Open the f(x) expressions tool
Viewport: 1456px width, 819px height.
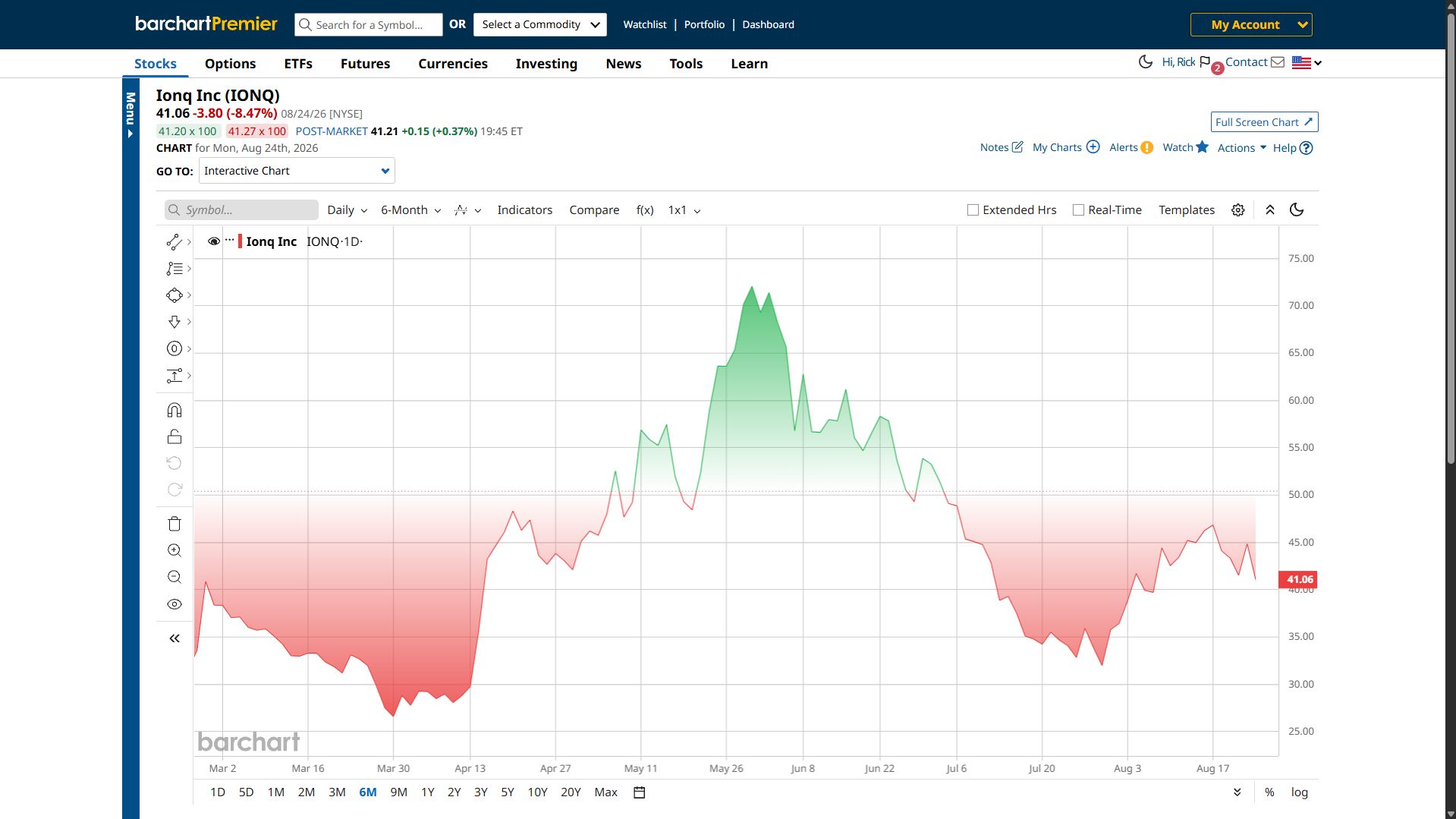(645, 210)
